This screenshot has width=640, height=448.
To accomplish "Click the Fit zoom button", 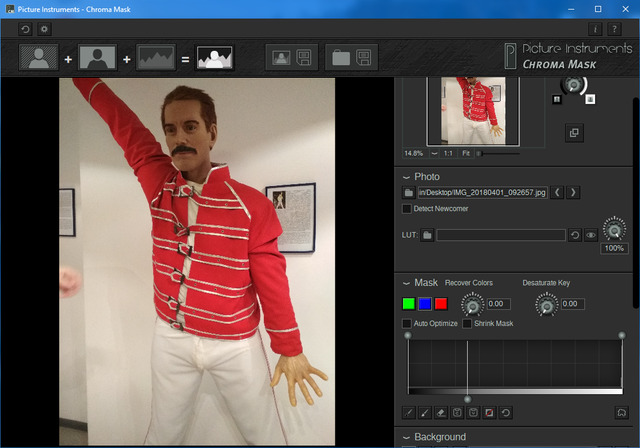I will pos(466,153).
